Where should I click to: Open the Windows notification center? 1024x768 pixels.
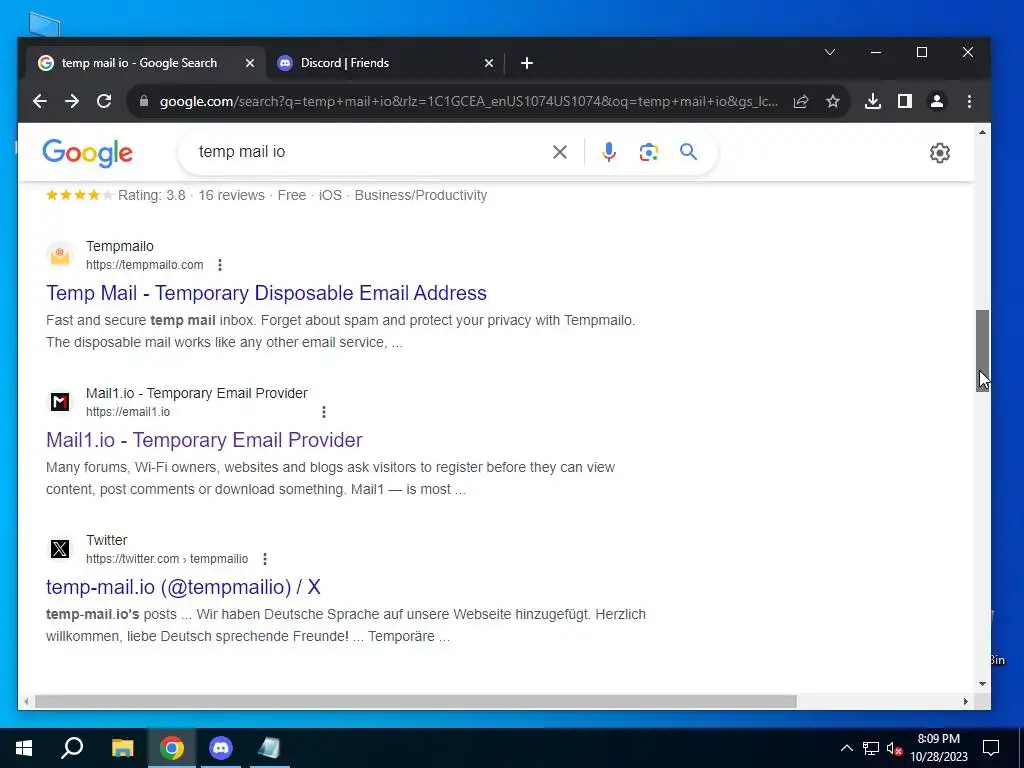tap(991, 748)
